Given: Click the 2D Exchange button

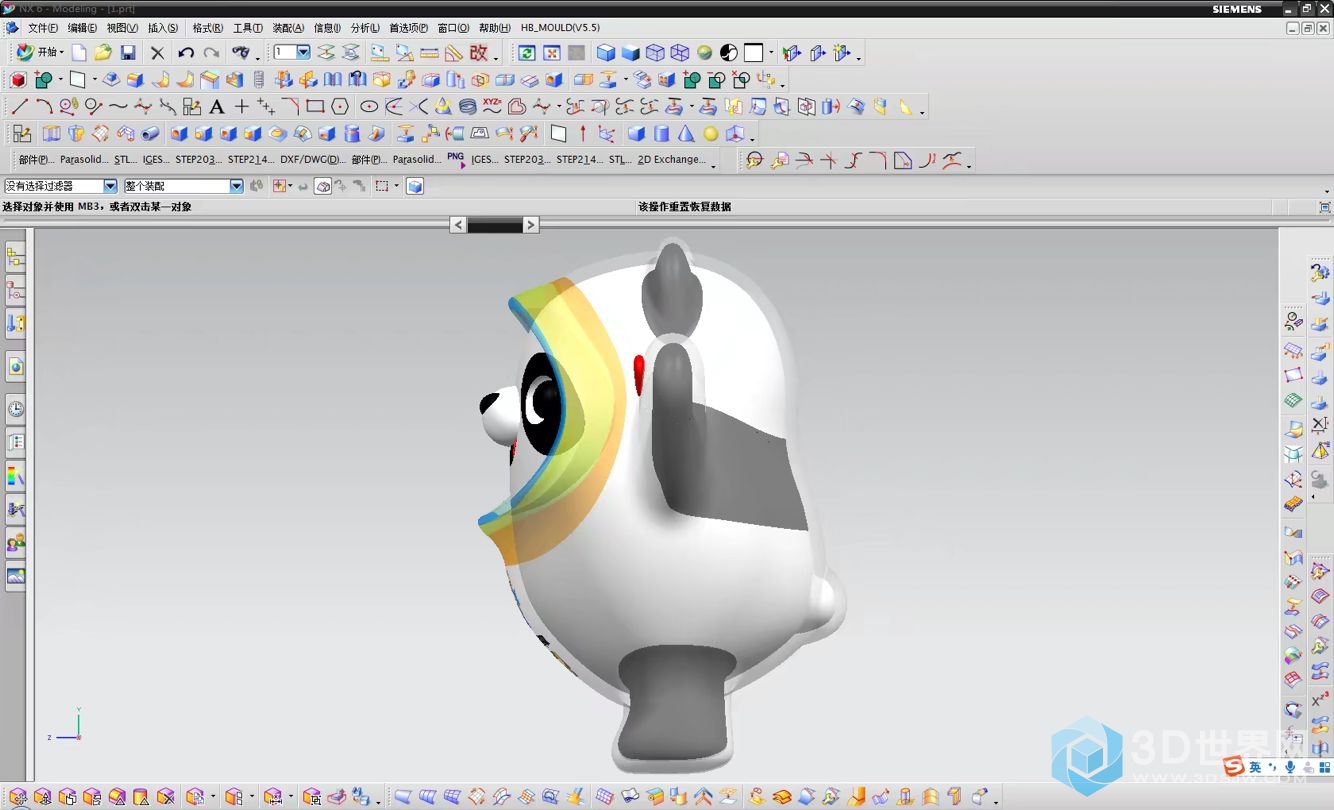Looking at the screenshot, I should coord(672,159).
